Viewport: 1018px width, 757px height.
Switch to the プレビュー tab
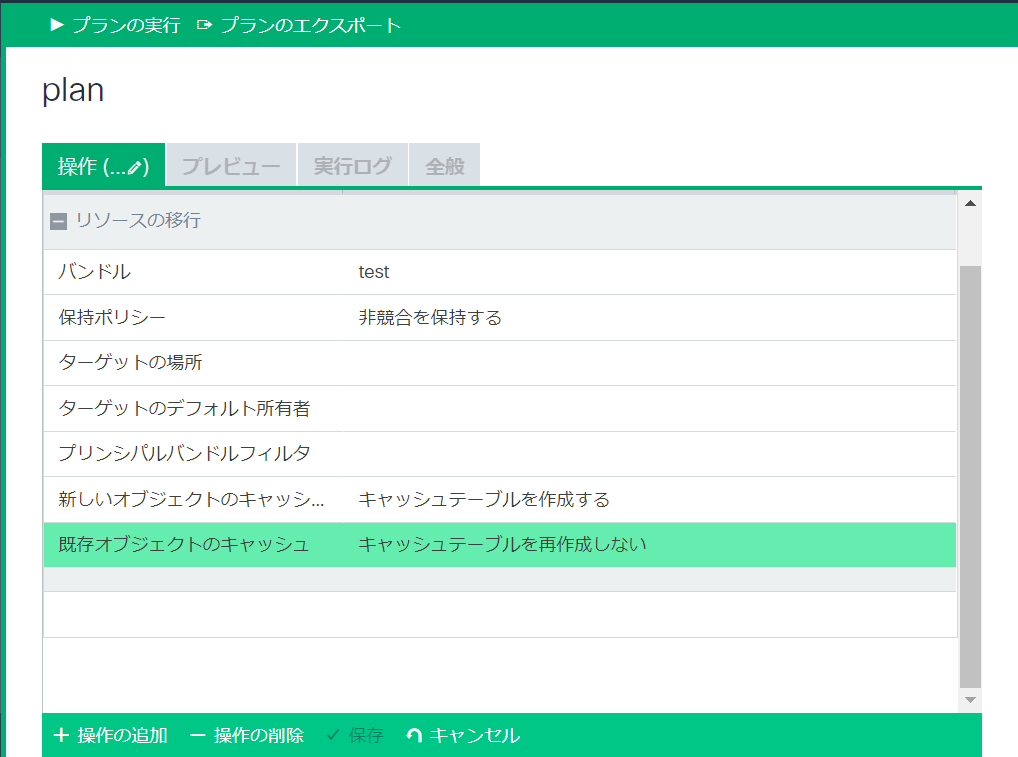231,166
